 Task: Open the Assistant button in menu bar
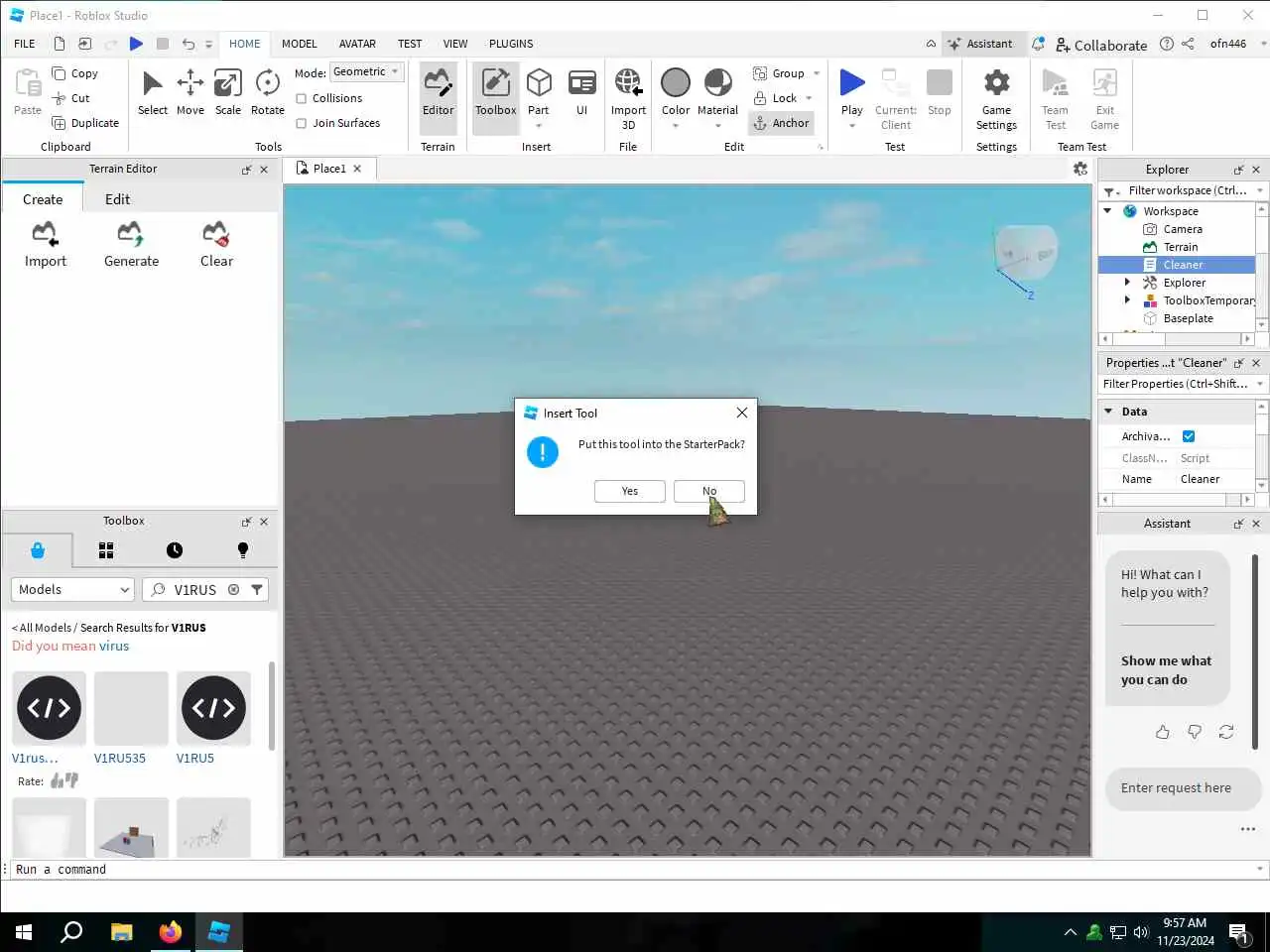[980, 44]
